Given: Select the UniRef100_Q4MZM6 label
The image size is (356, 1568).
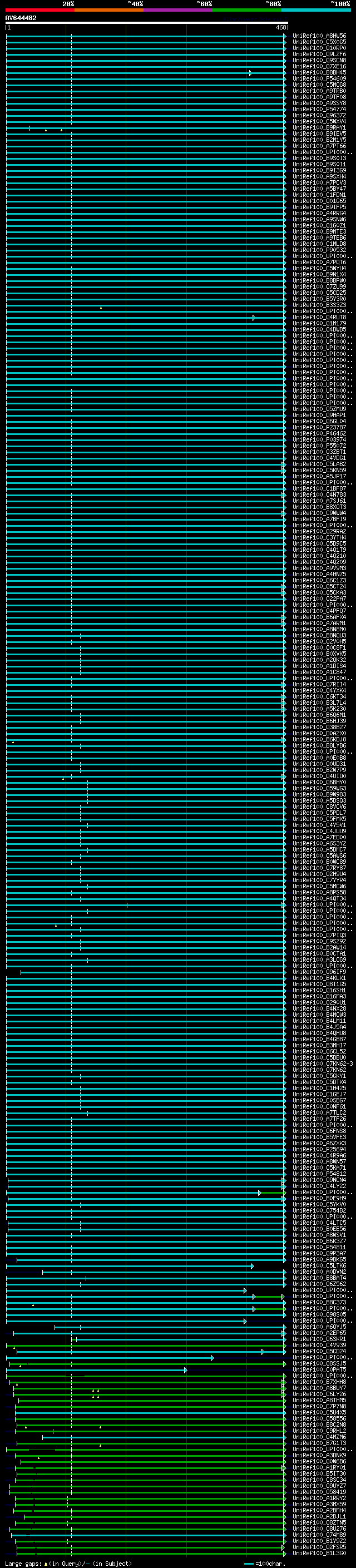Looking at the screenshot, I should [x=319, y=1437].
